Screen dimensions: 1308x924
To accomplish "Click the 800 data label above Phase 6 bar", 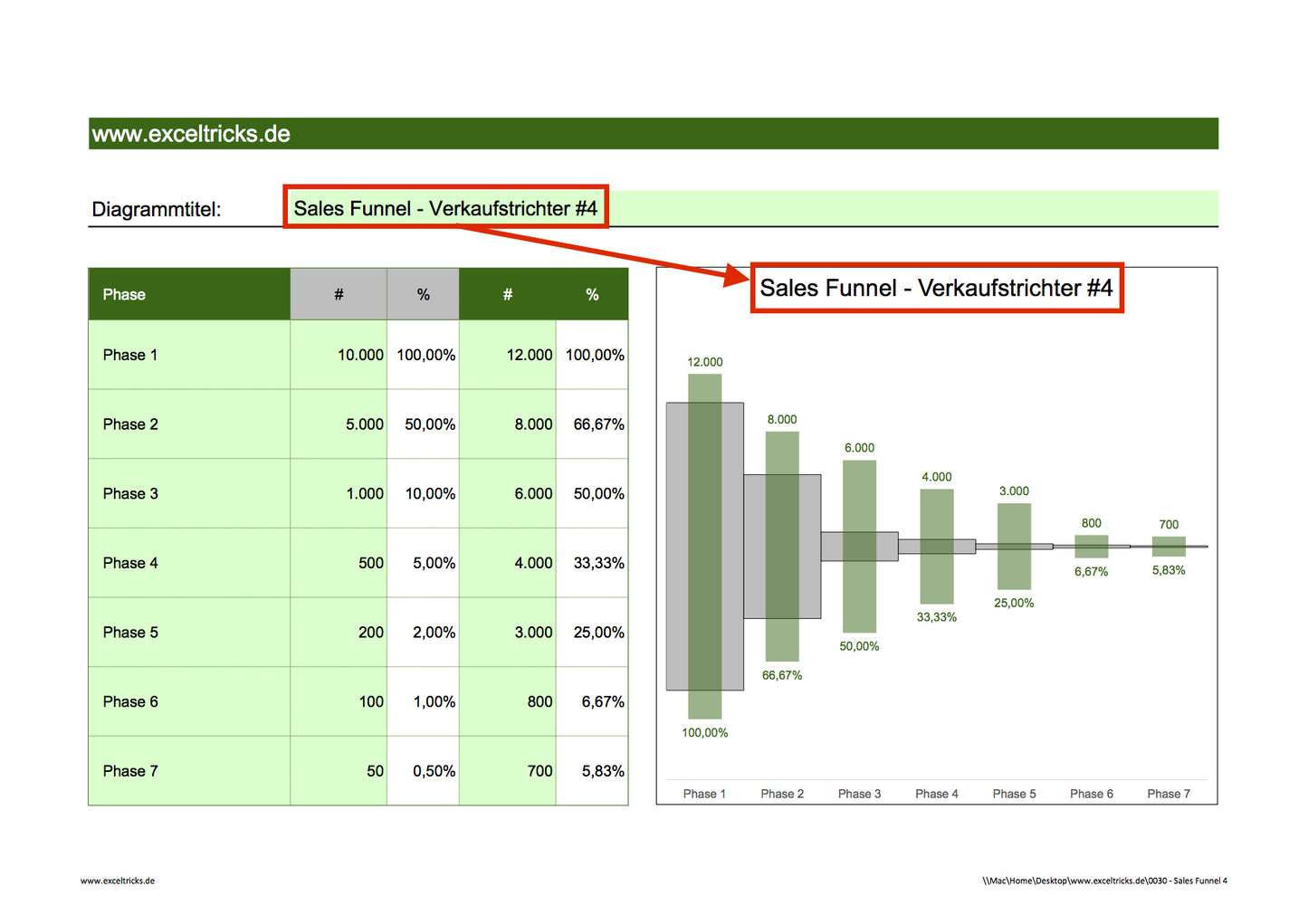I will coord(1091,523).
